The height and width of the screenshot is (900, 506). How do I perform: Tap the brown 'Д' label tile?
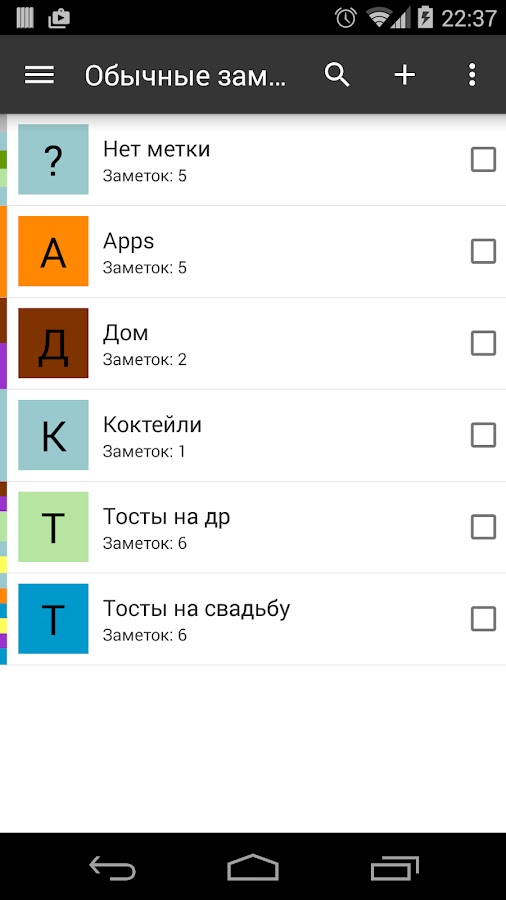coord(53,343)
